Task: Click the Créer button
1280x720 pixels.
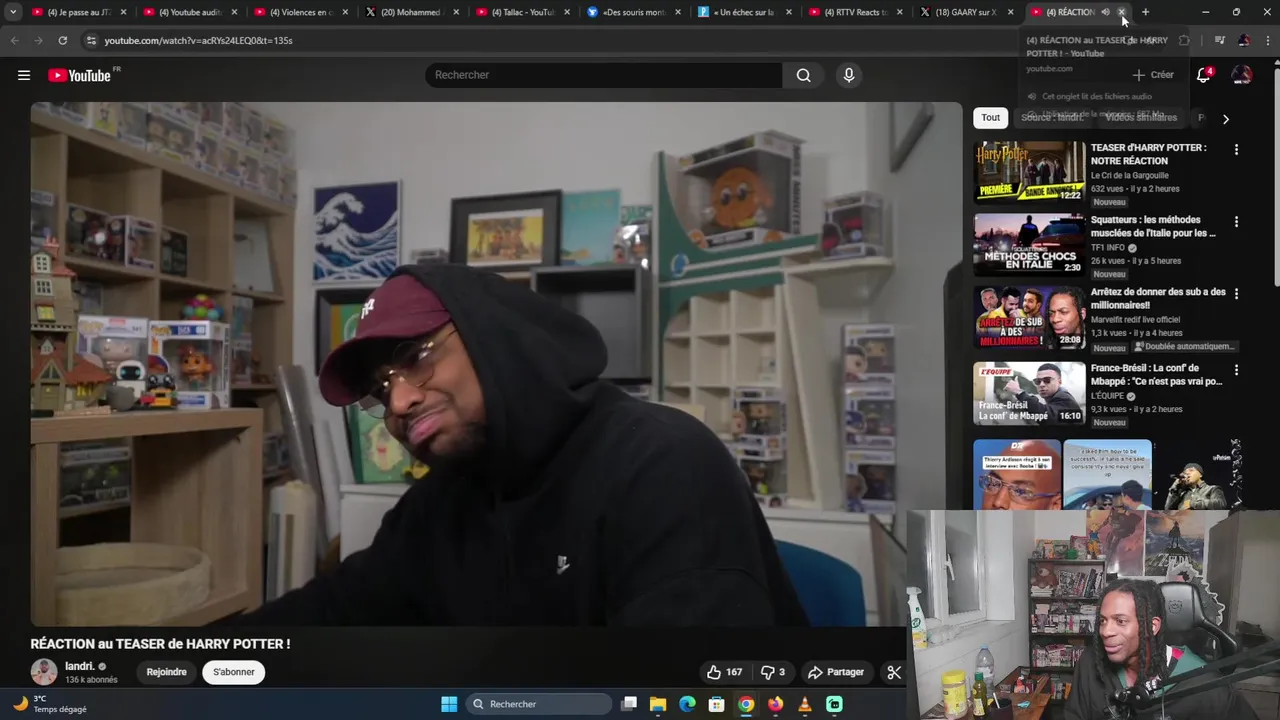Action: (x=1153, y=75)
